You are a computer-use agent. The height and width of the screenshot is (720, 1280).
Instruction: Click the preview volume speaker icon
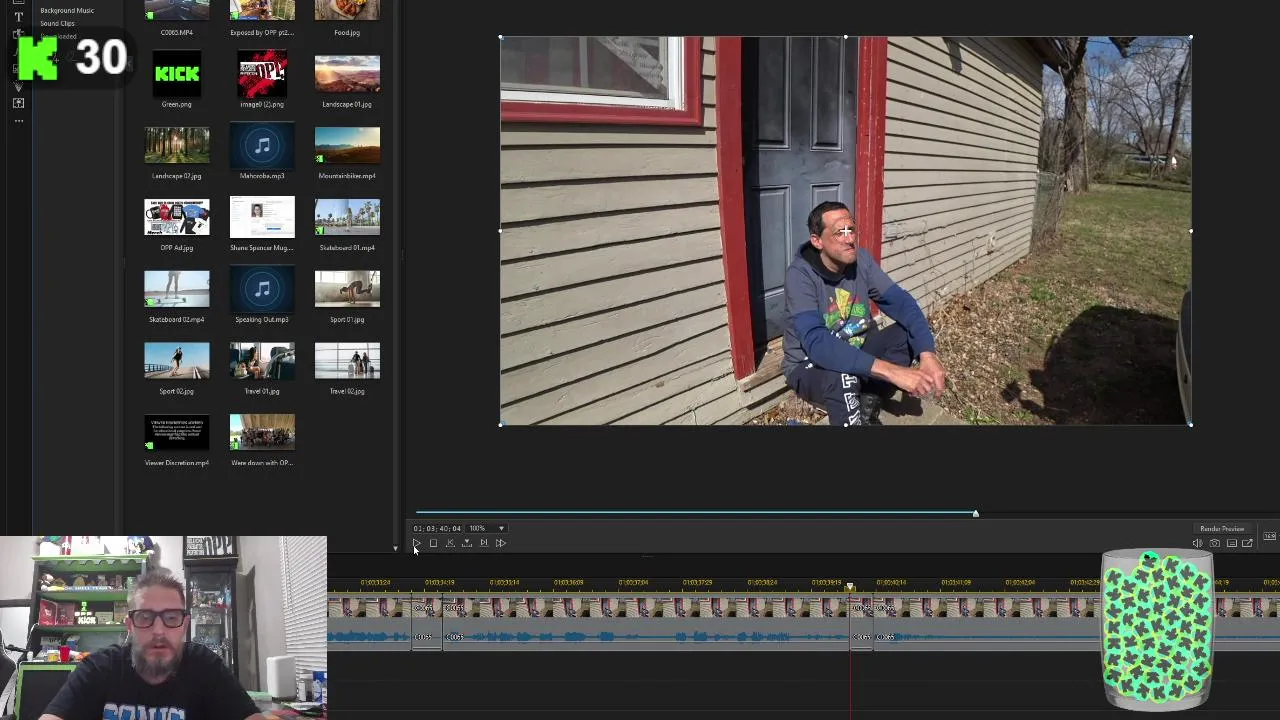coord(1197,543)
